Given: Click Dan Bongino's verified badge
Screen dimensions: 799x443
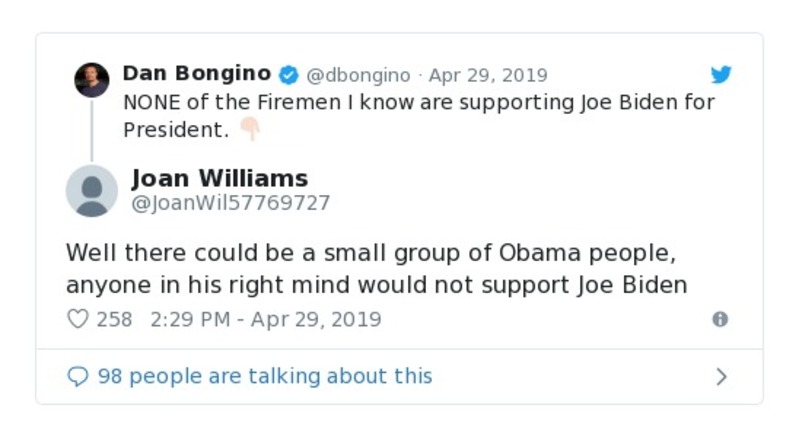Looking at the screenshot, I should (289, 75).
